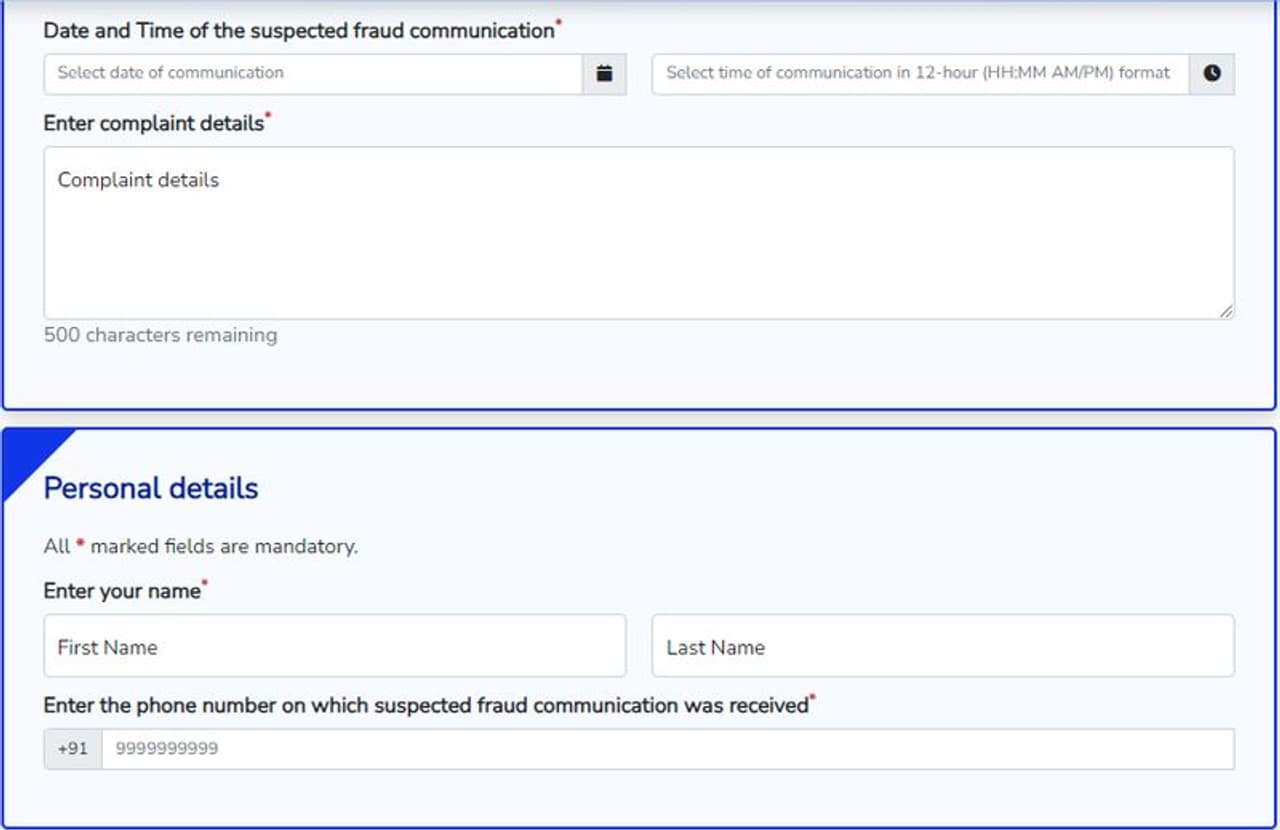Screen dimensions: 1280x830
Task: Click the Personal details section heading
Action: tap(151, 488)
